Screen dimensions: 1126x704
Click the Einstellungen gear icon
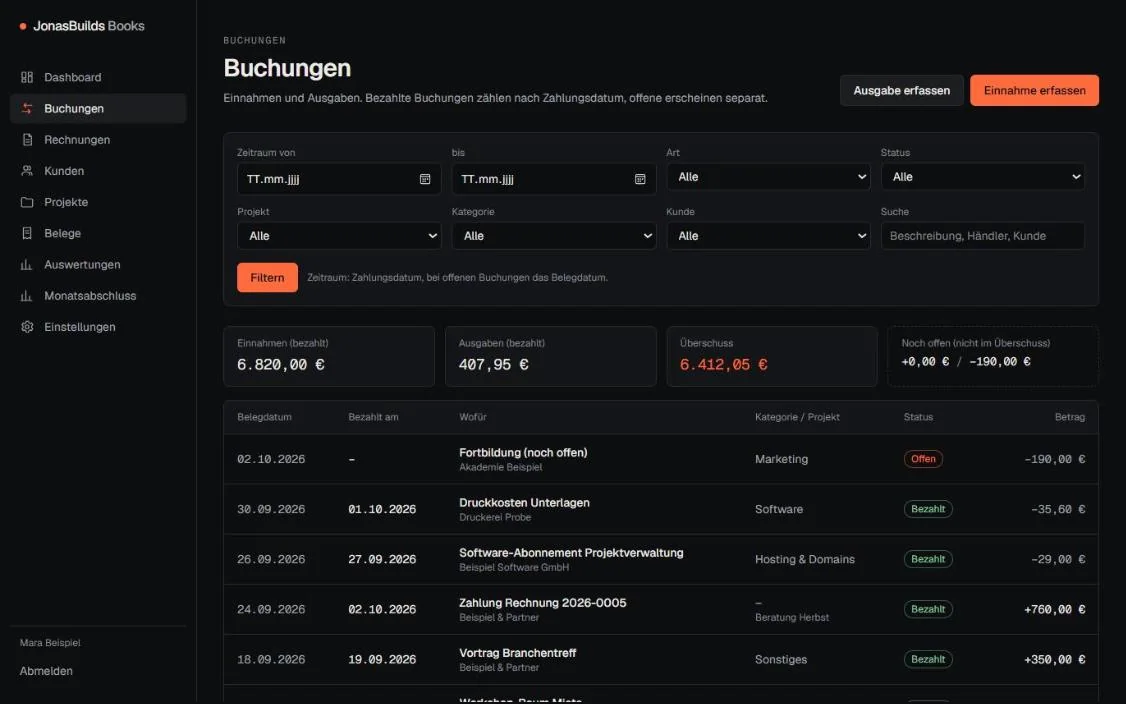point(27,327)
